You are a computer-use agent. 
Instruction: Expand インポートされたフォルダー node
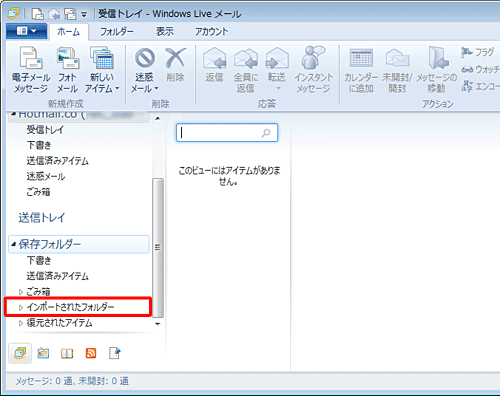click(21, 307)
